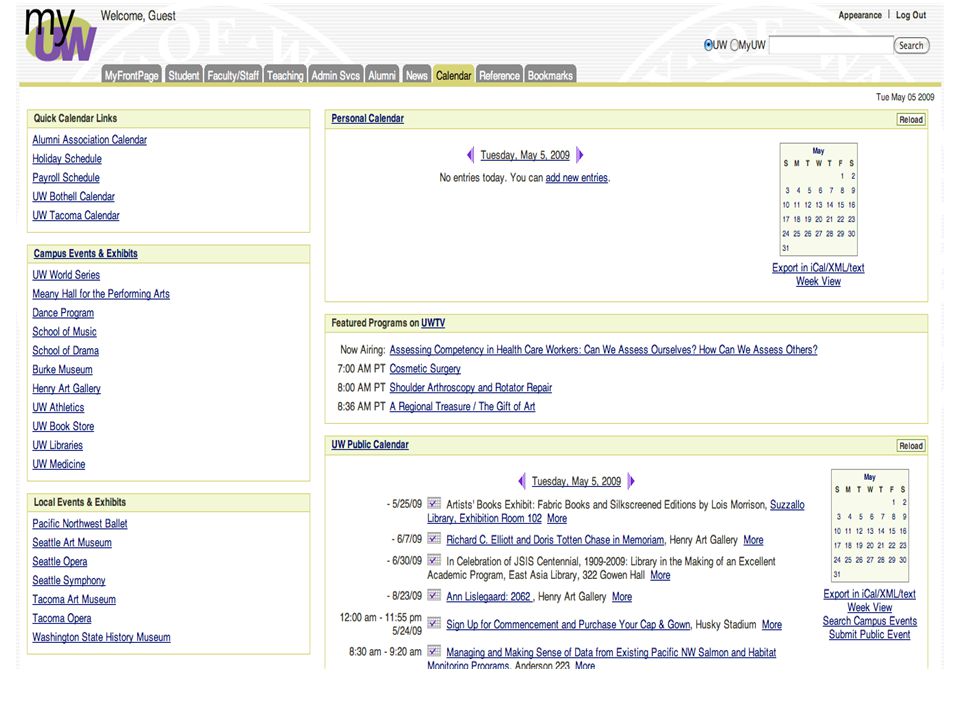Image resolution: width=960 pixels, height=720 pixels.
Task: Go to previous day in UW Public Calendar
Action: pyautogui.click(x=522, y=481)
